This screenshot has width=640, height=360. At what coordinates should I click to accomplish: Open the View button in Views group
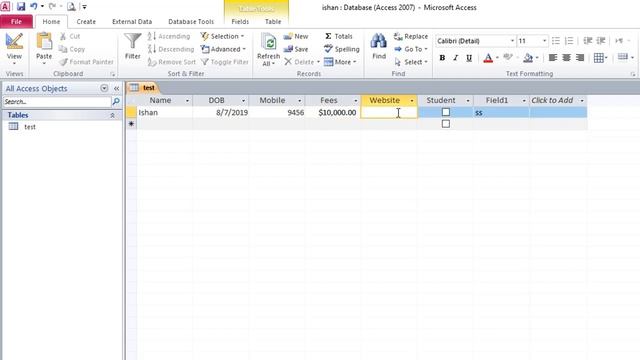(x=14, y=49)
